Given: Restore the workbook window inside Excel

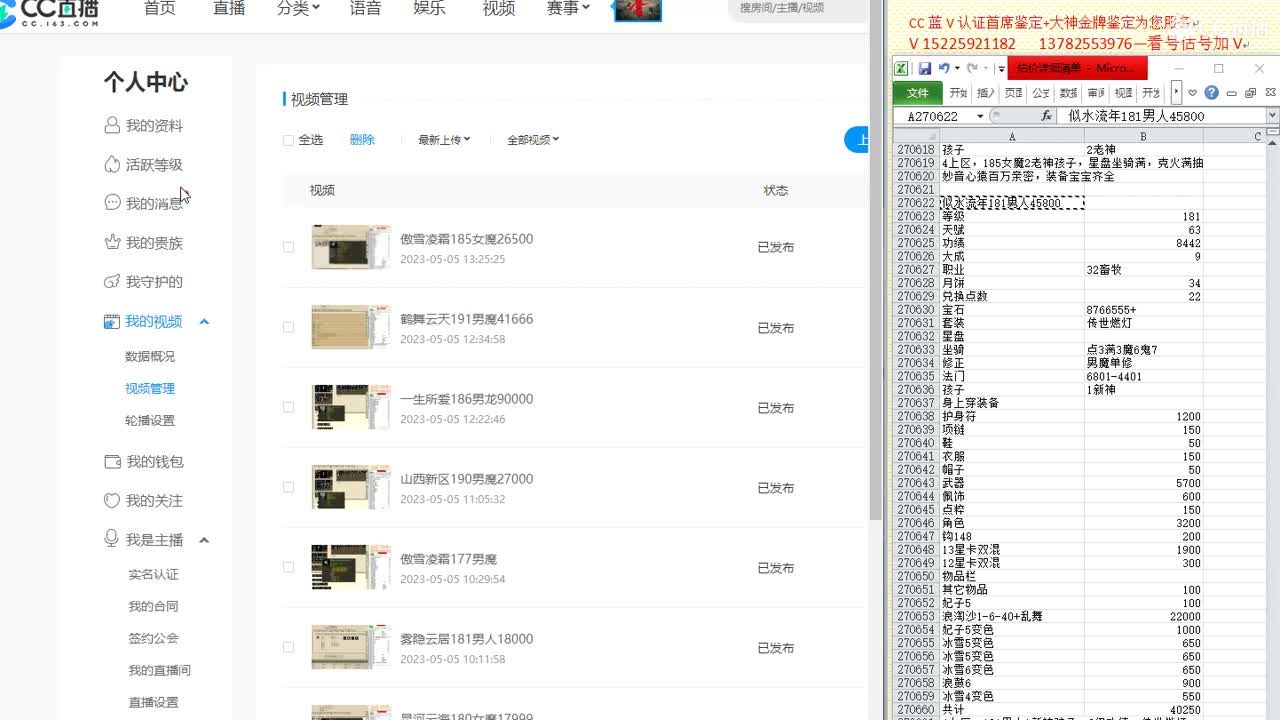Looking at the screenshot, I should pyautogui.click(x=1250, y=93).
